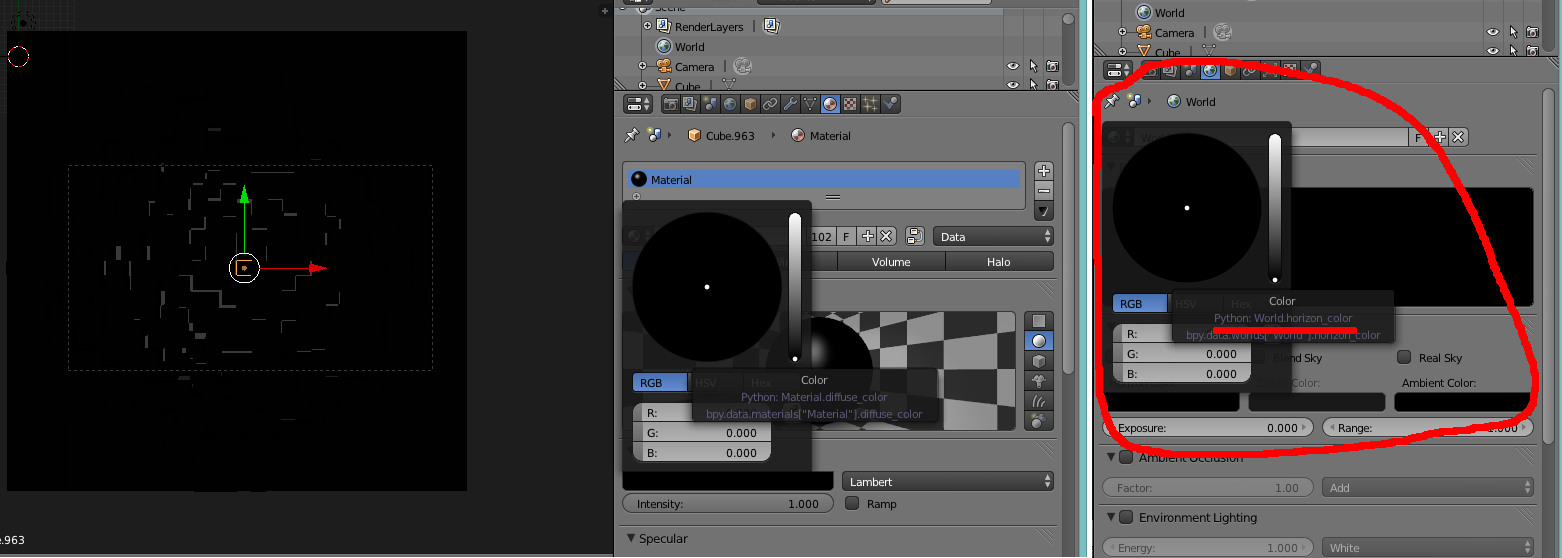The width and height of the screenshot is (1562, 558).
Task: Select the sphere preview type icon
Action: [1039, 341]
